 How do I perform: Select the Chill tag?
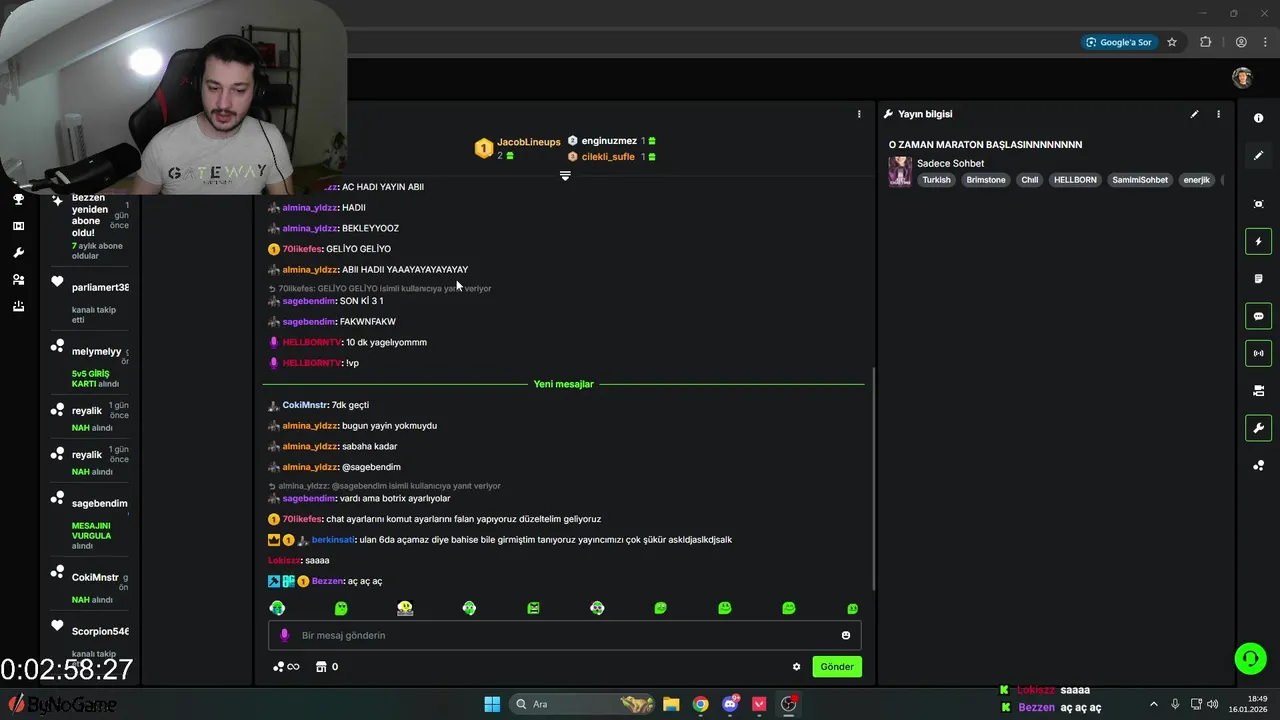[1030, 180]
